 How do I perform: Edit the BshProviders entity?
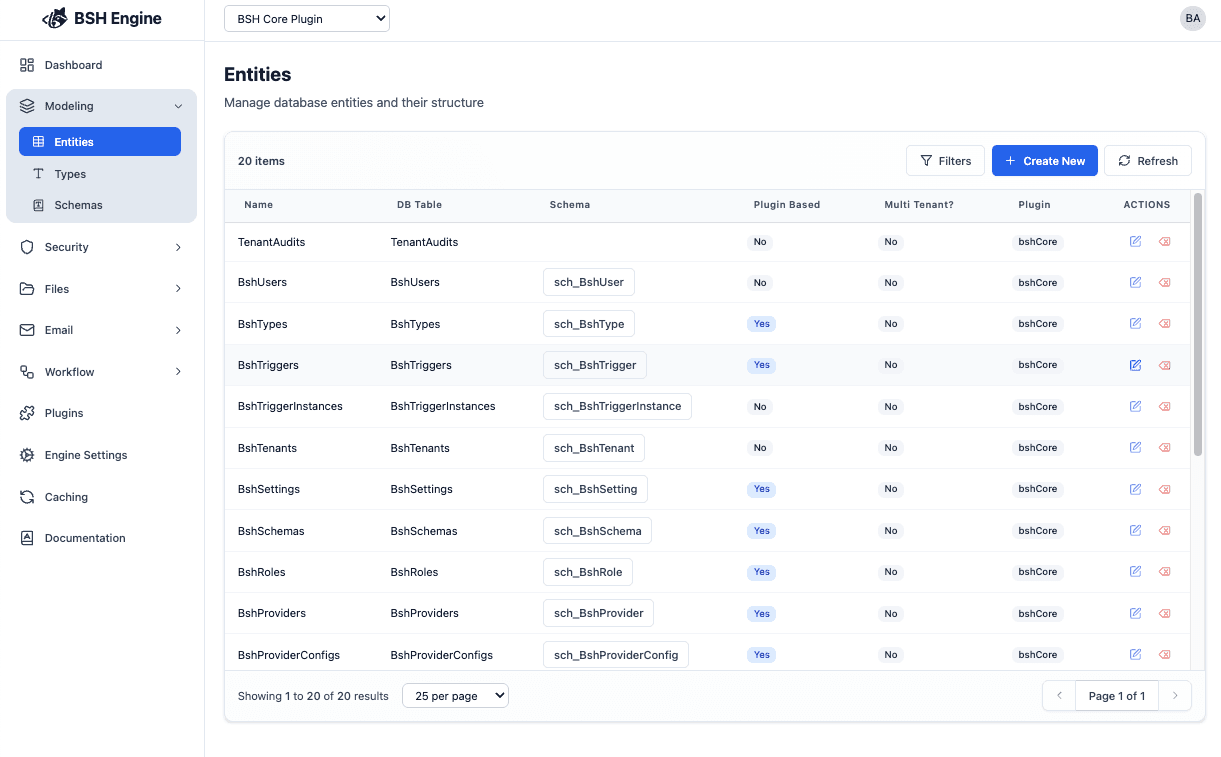(1135, 613)
